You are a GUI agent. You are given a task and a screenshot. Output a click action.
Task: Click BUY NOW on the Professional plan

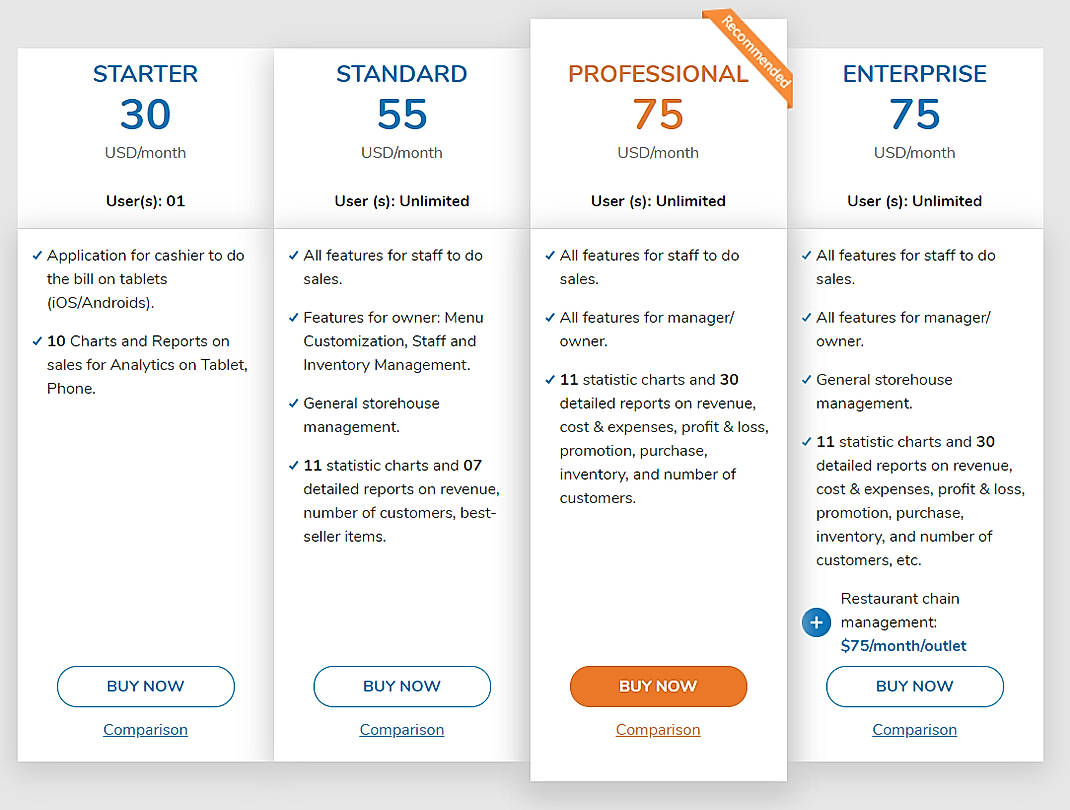click(658, 686)
